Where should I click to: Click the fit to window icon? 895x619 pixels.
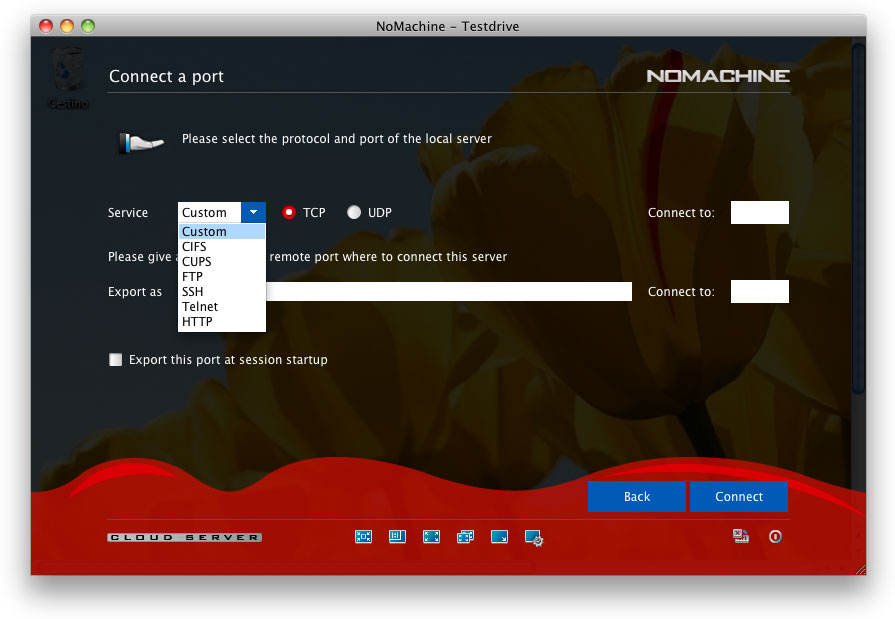pos(363,537)
